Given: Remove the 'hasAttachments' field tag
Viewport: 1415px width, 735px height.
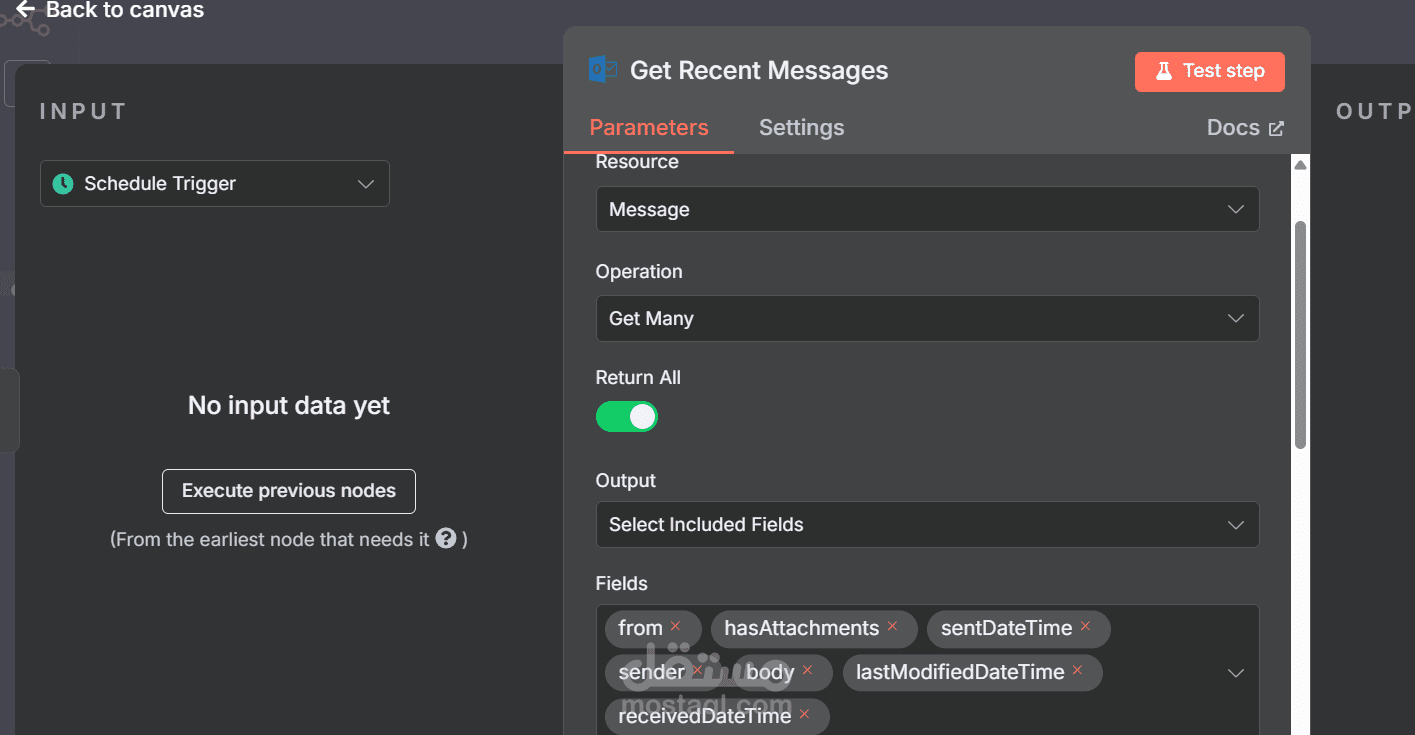Looking at the screenshot, I should point(892,626).
